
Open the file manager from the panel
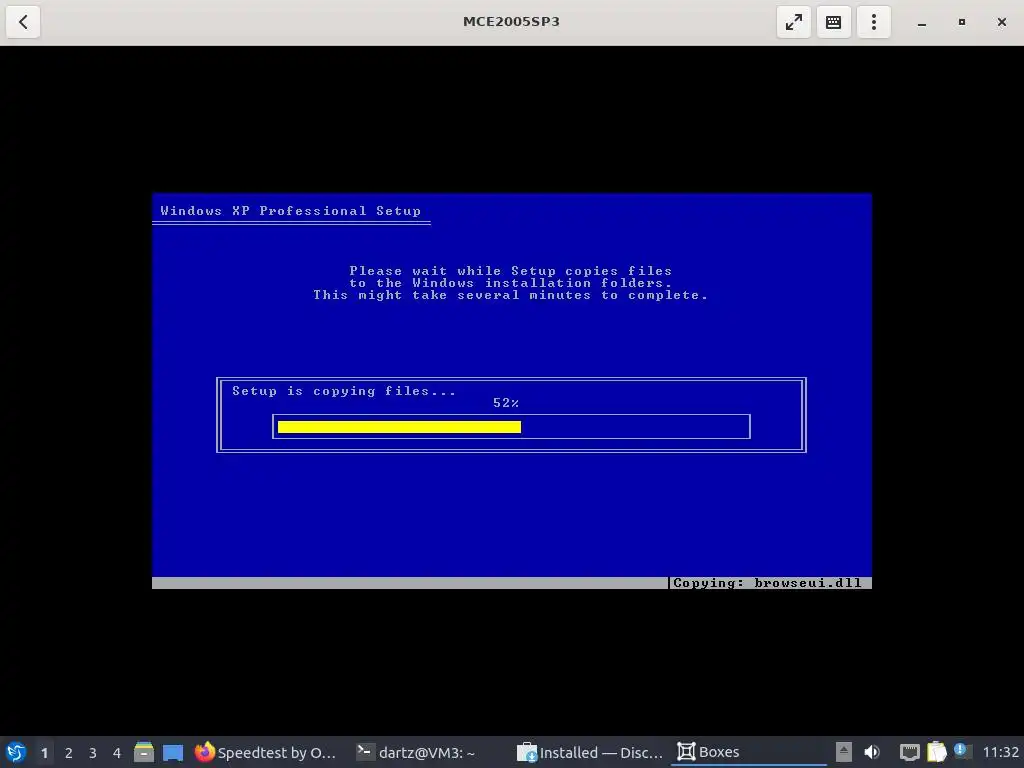point(144,752)
